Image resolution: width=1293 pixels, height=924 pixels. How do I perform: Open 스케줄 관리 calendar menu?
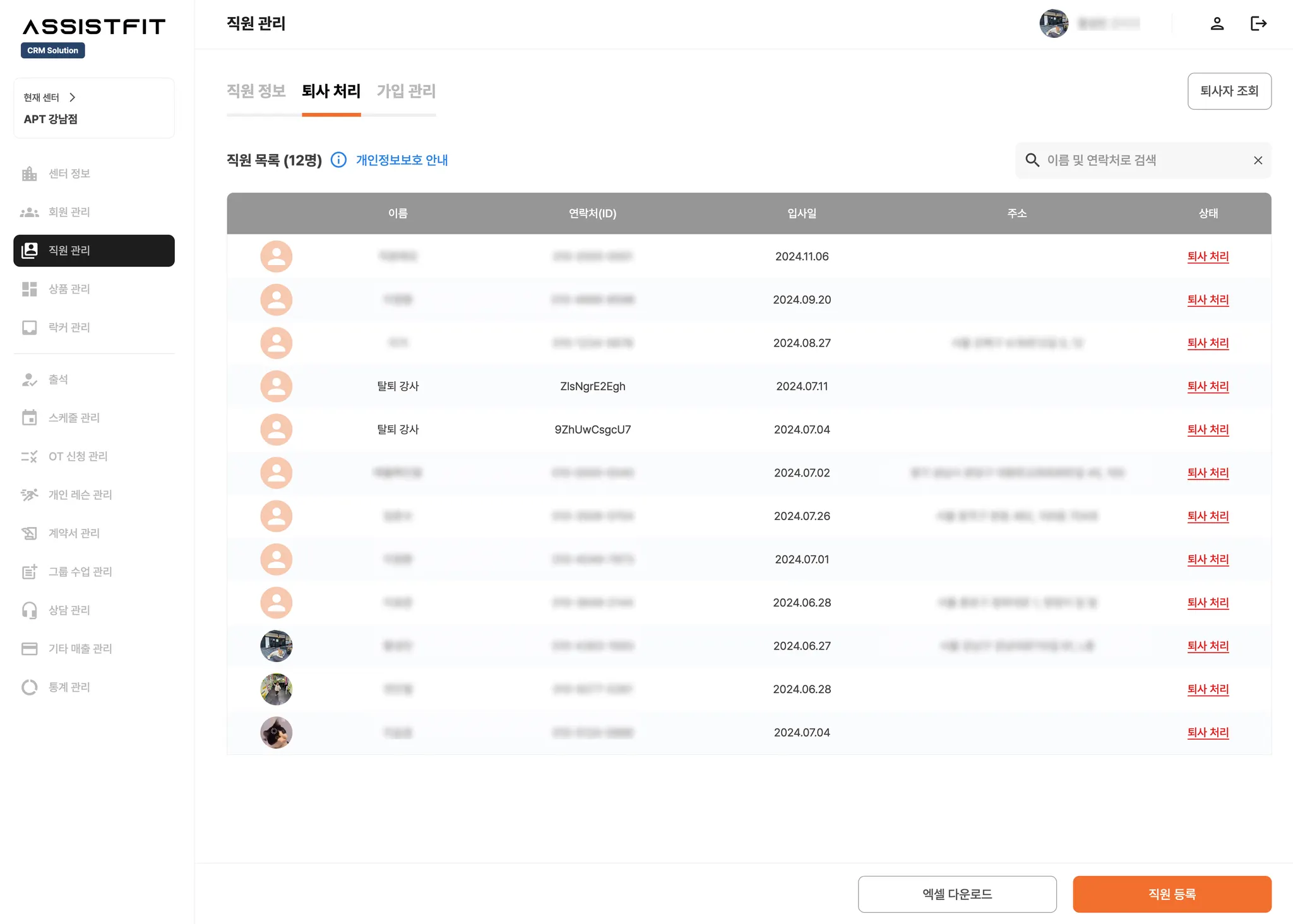click(x=74, y=418)
